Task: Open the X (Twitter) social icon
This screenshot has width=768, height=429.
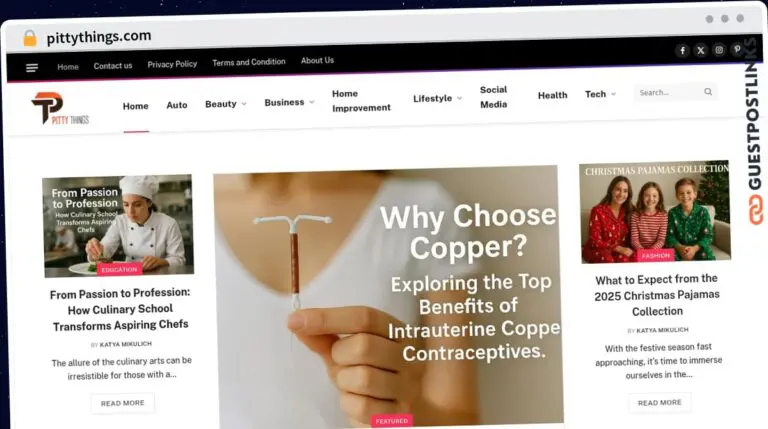Action: tap(700, 50)
